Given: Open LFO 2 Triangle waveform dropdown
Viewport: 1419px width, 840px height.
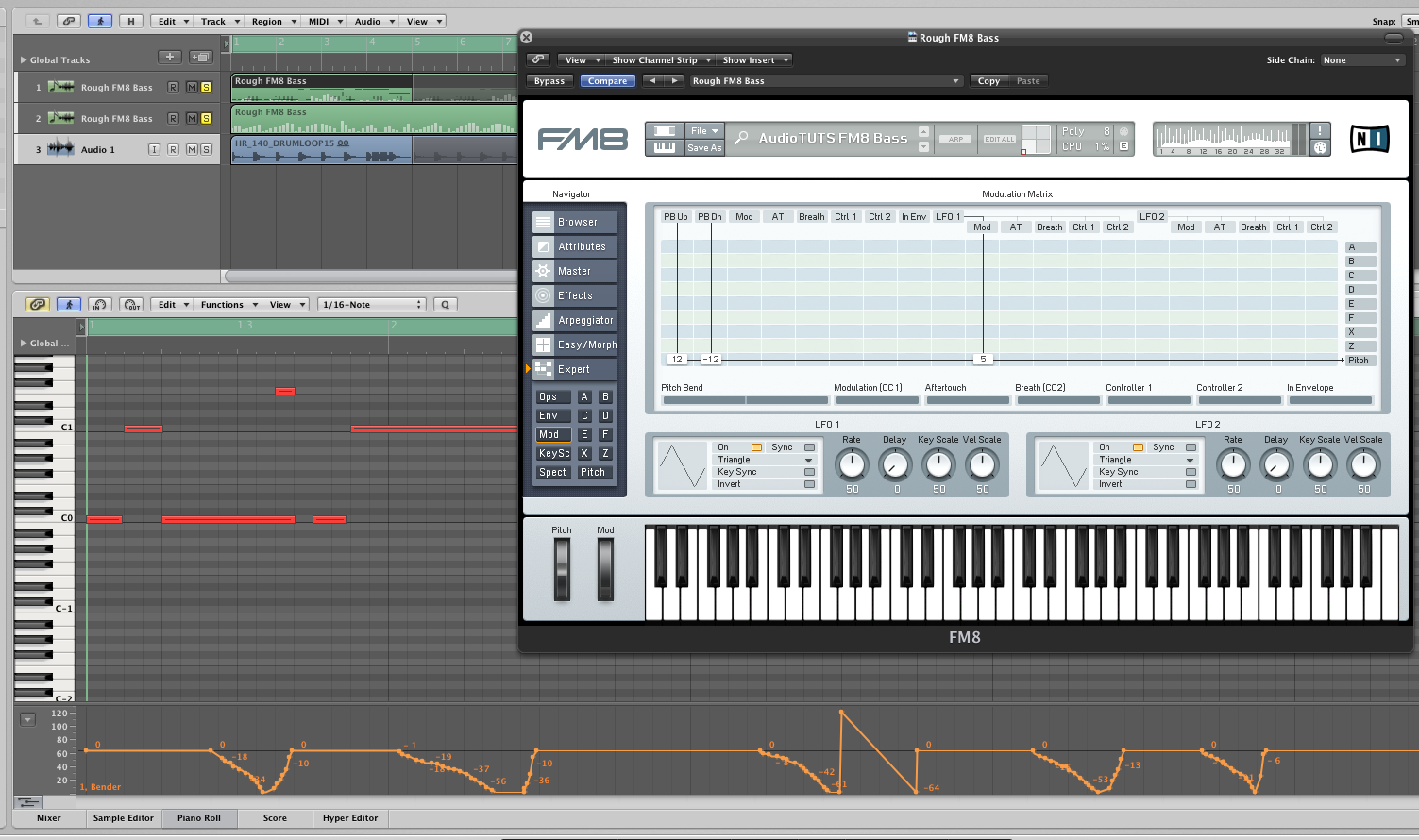Looking at the screenshot, I should 1146,460.
